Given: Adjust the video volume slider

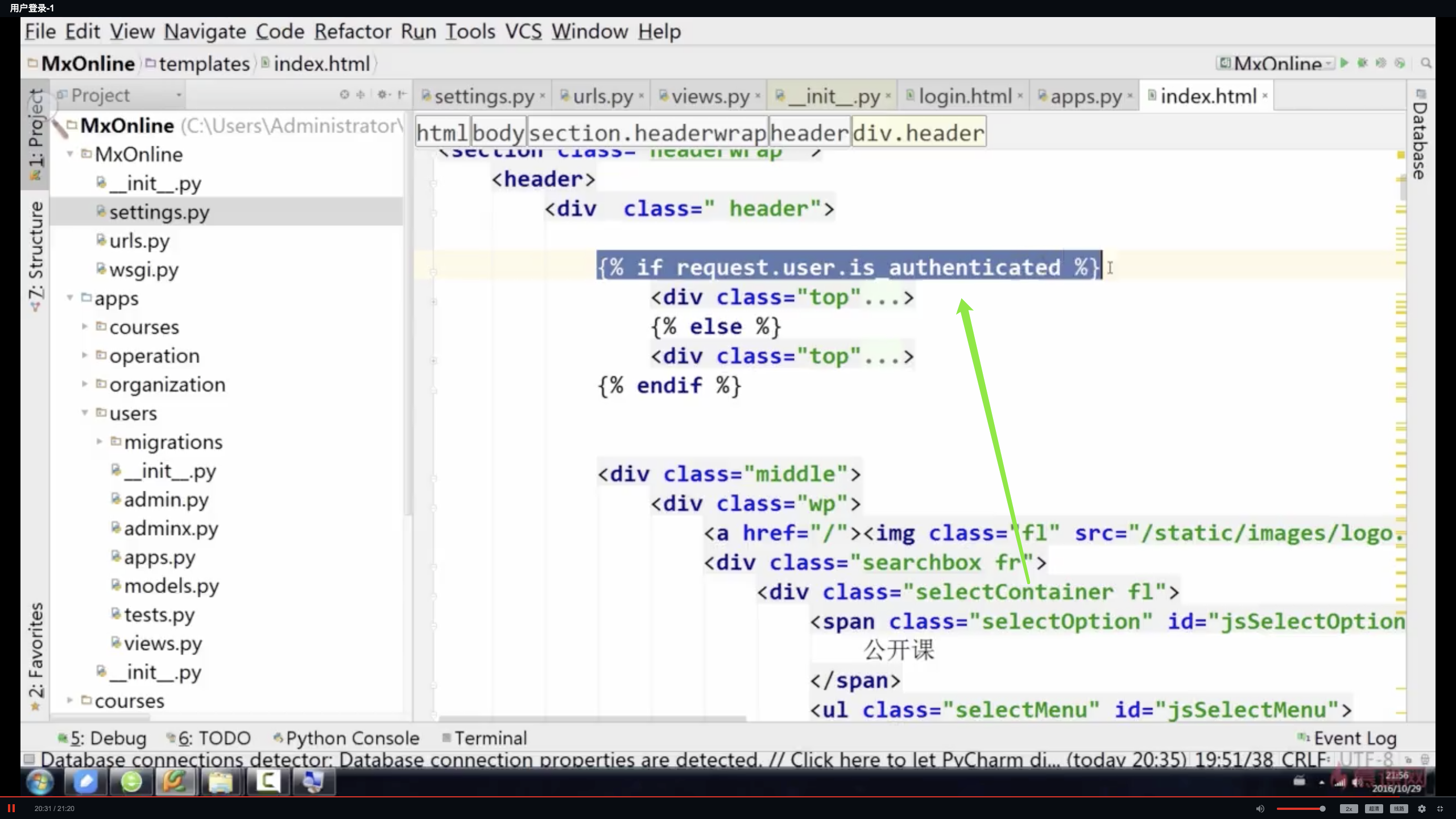Looking at the screenshot, I should pos(1300,808).
